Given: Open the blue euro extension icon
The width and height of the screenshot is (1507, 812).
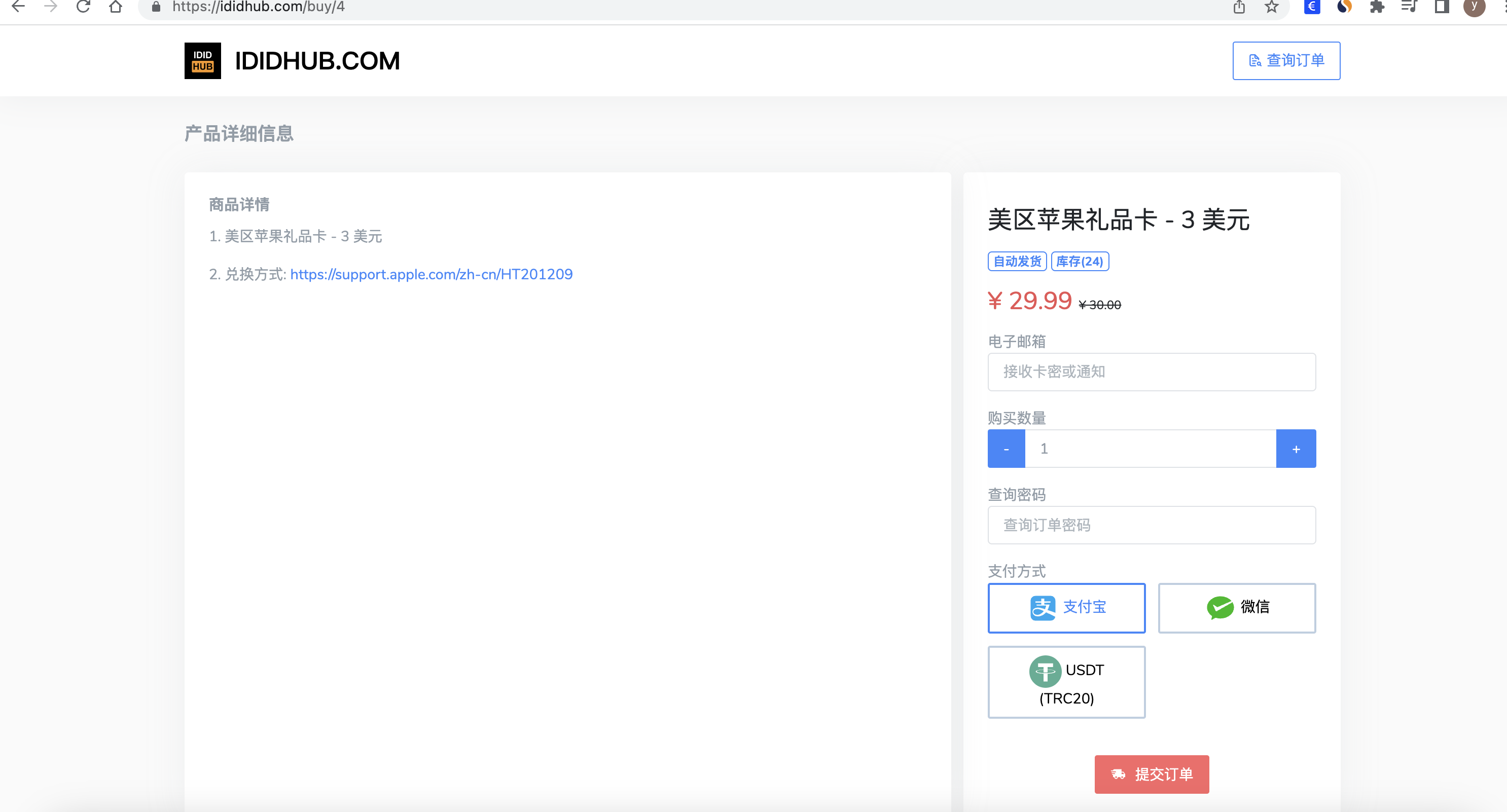Looking at the screenshot, I should [1312, 7].
